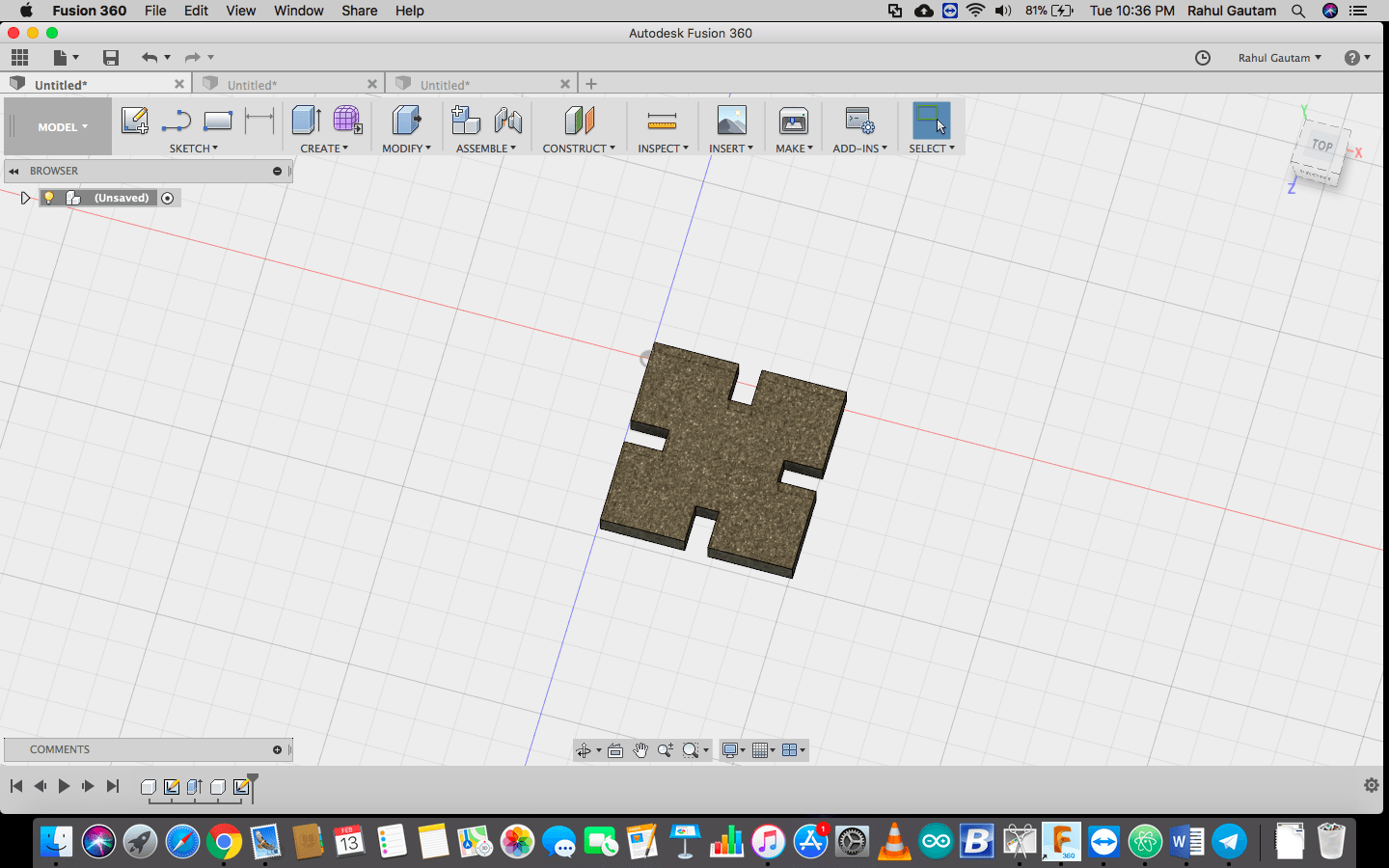The width and height of the screenshot is (1389, 868).
Task: Click the Create Form icon
Action: pyautogui.click(x=347, y=121)
